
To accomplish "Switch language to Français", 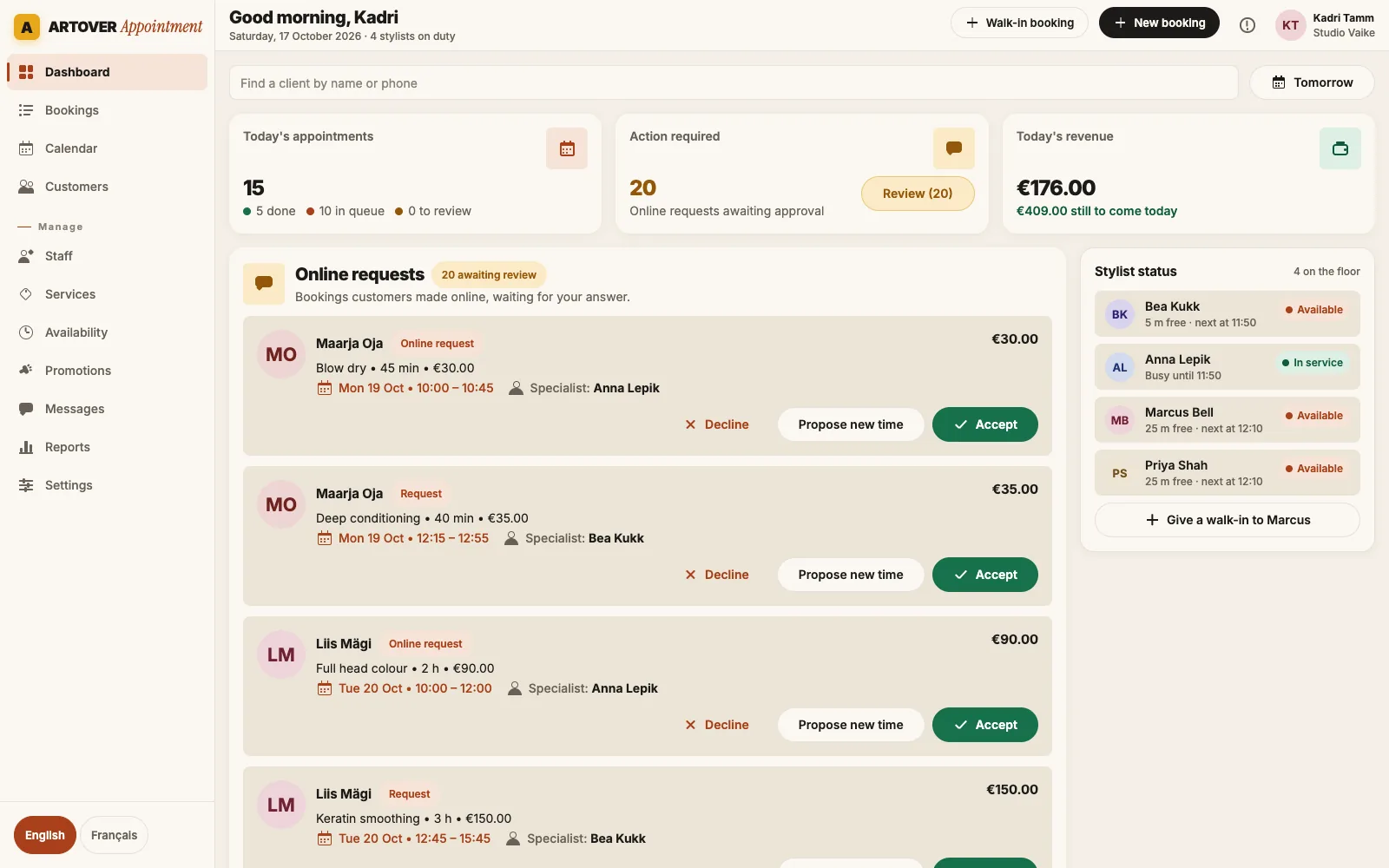I will click(115, 835).
